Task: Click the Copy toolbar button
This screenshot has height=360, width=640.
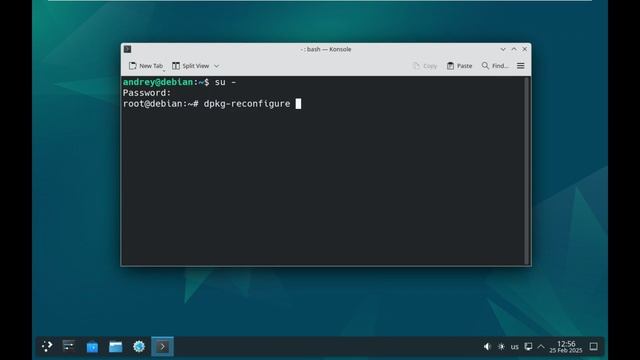Action: [x=425, y=66]
